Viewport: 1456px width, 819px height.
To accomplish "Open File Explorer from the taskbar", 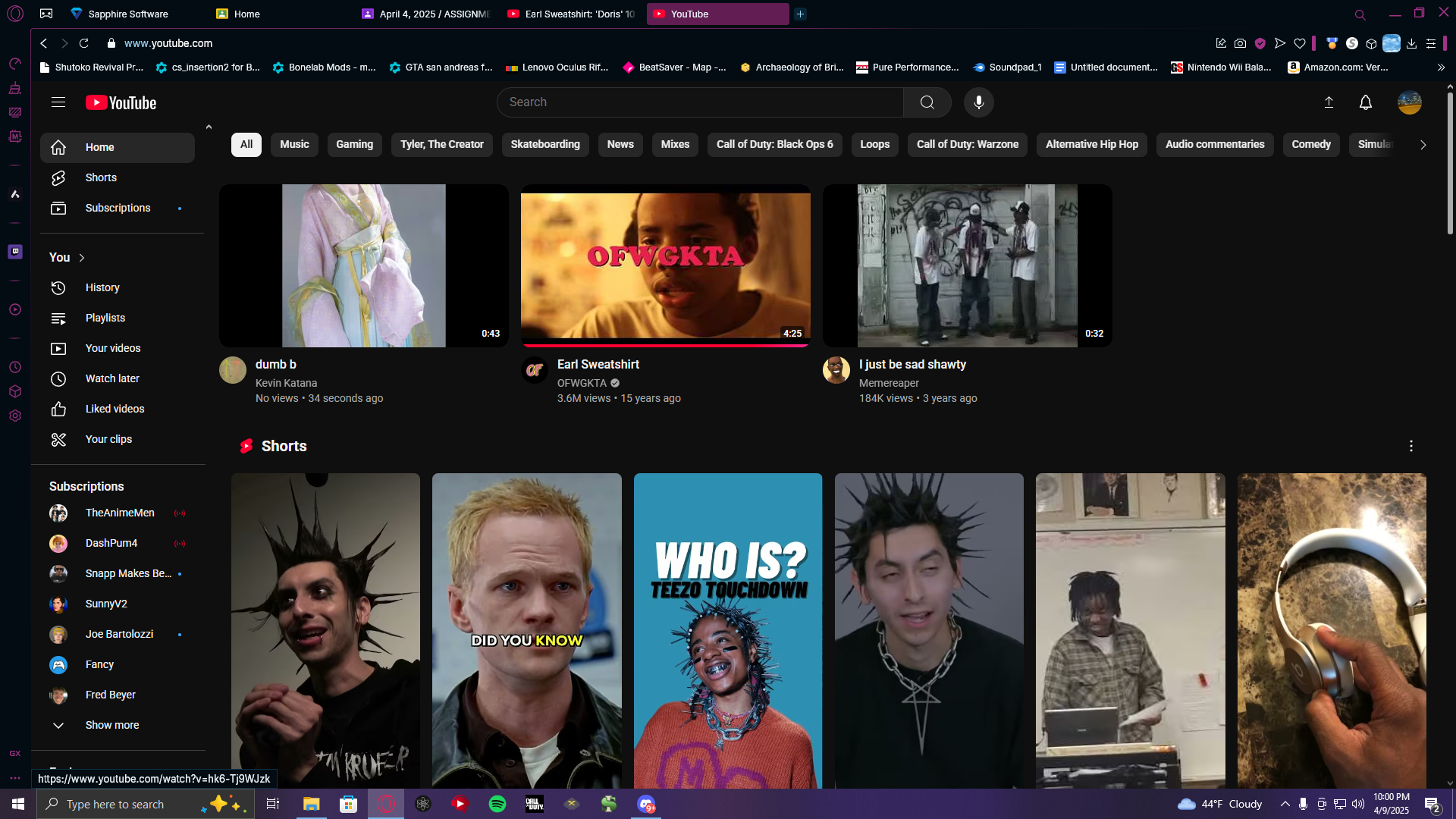I will (x=312, y=804).
